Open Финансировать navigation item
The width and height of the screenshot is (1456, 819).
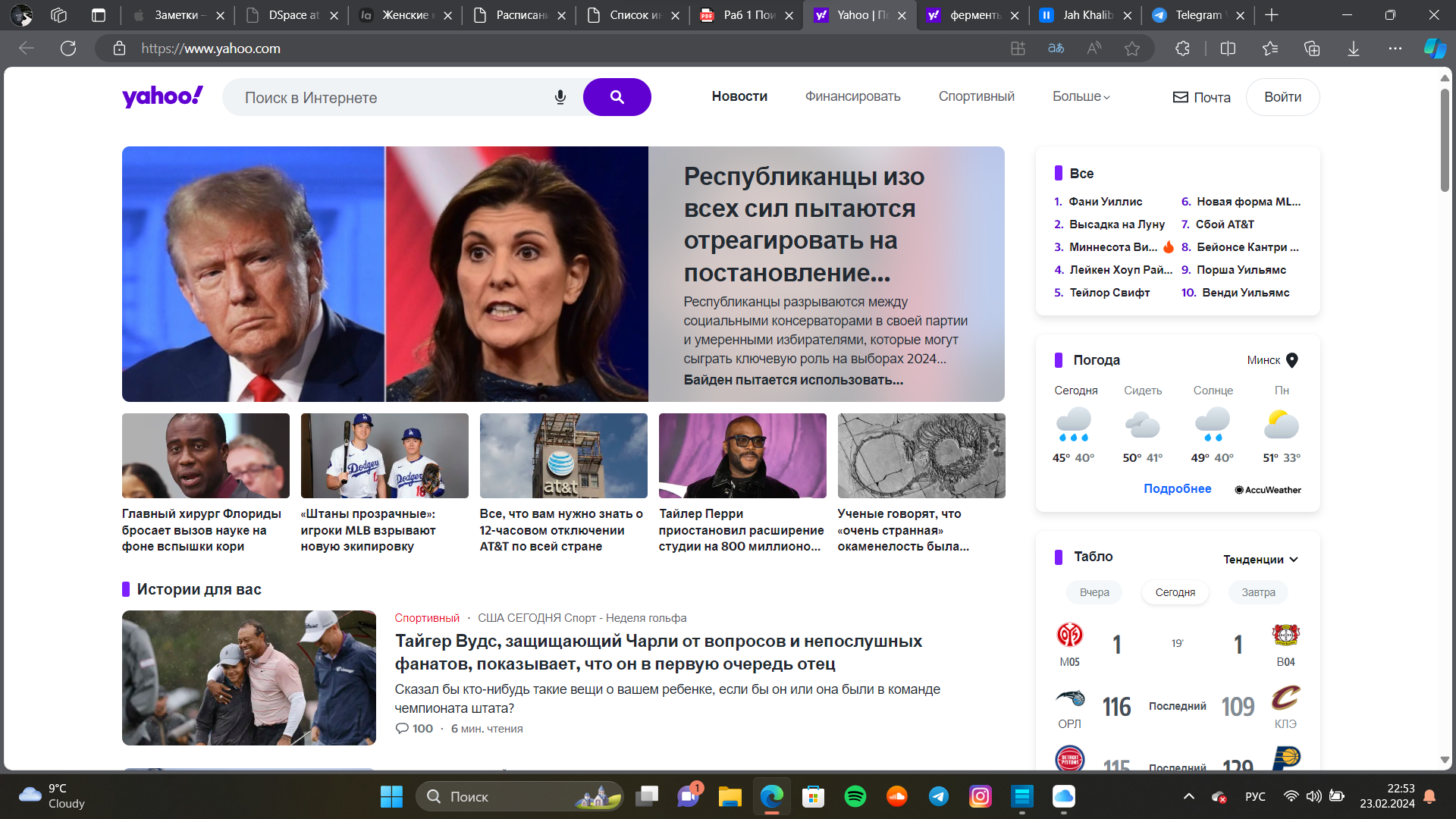click(852, 96)
